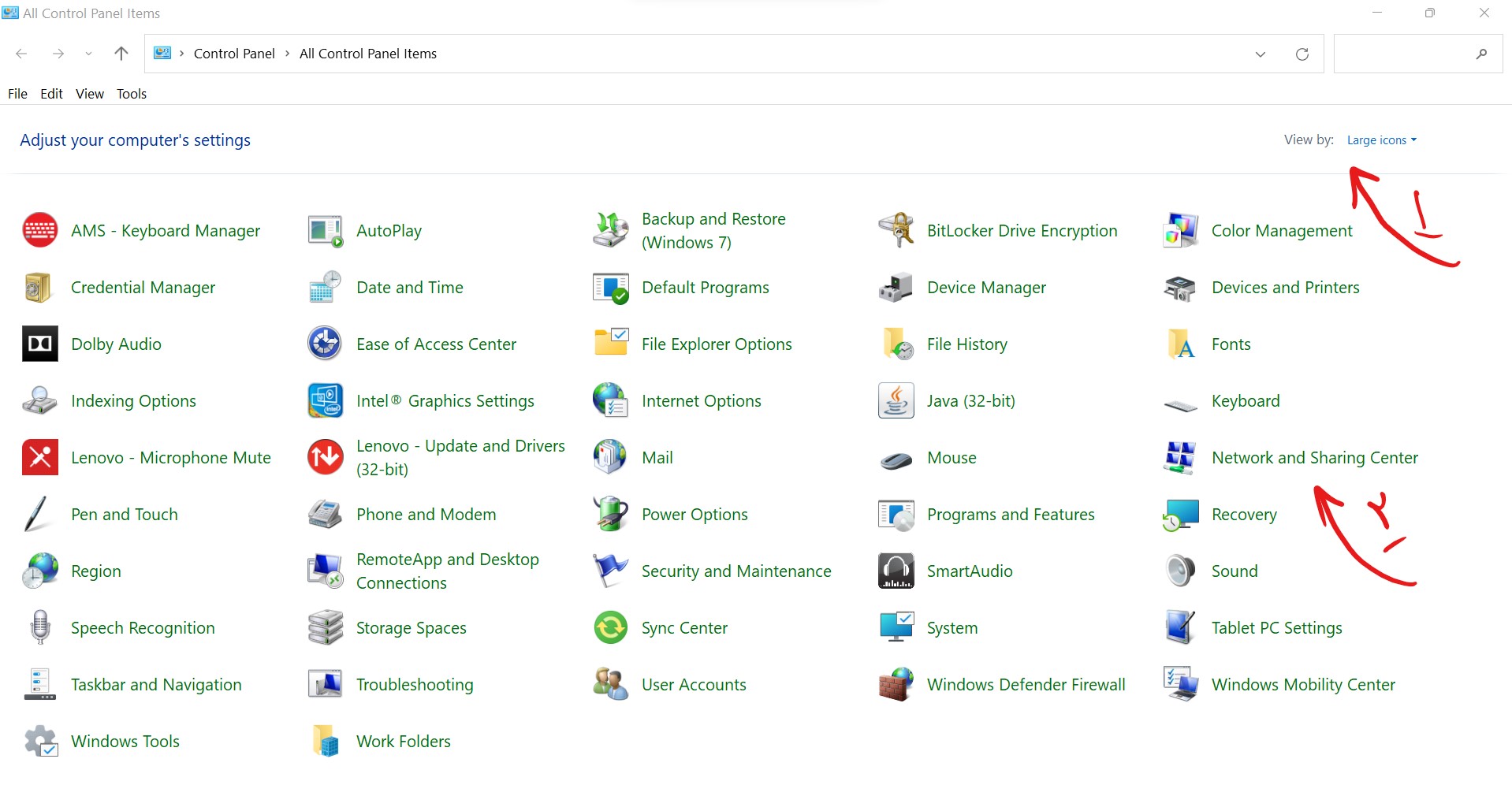The width and height of the screenshot is (1512, 796).
Task: Open User Accounts link
Action: point(694,685)
